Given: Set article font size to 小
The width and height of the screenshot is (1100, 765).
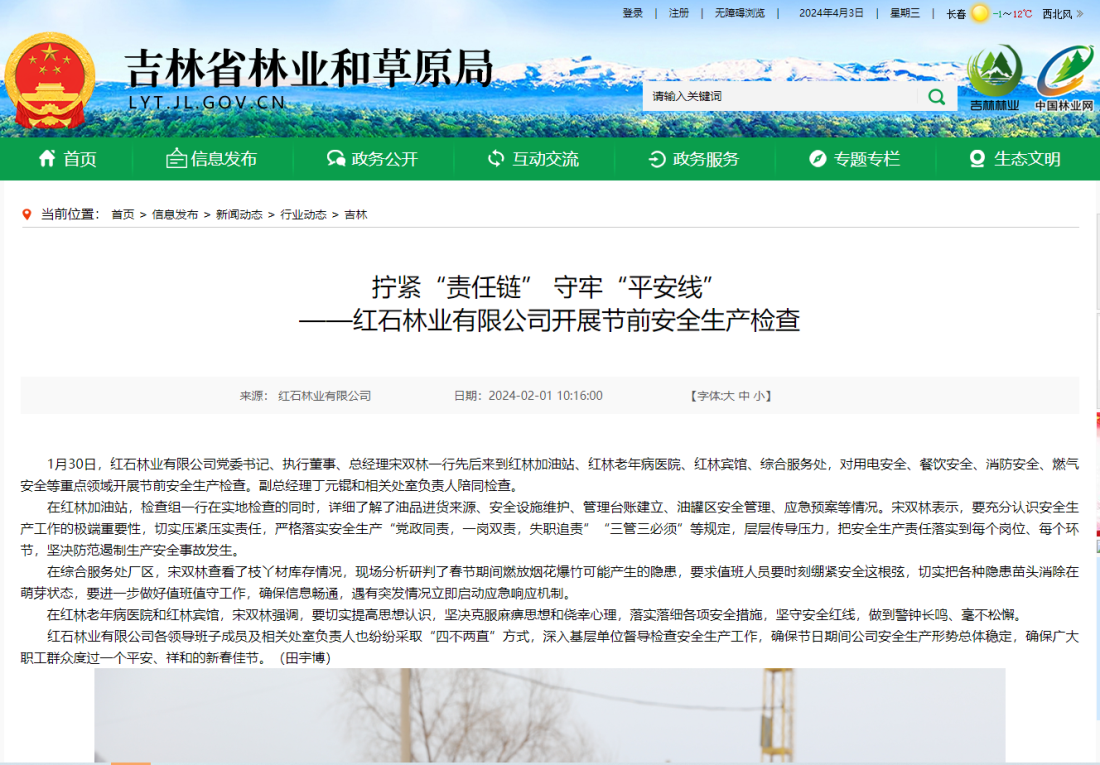Looking at the screenshot, I should [x=759, y=396].
